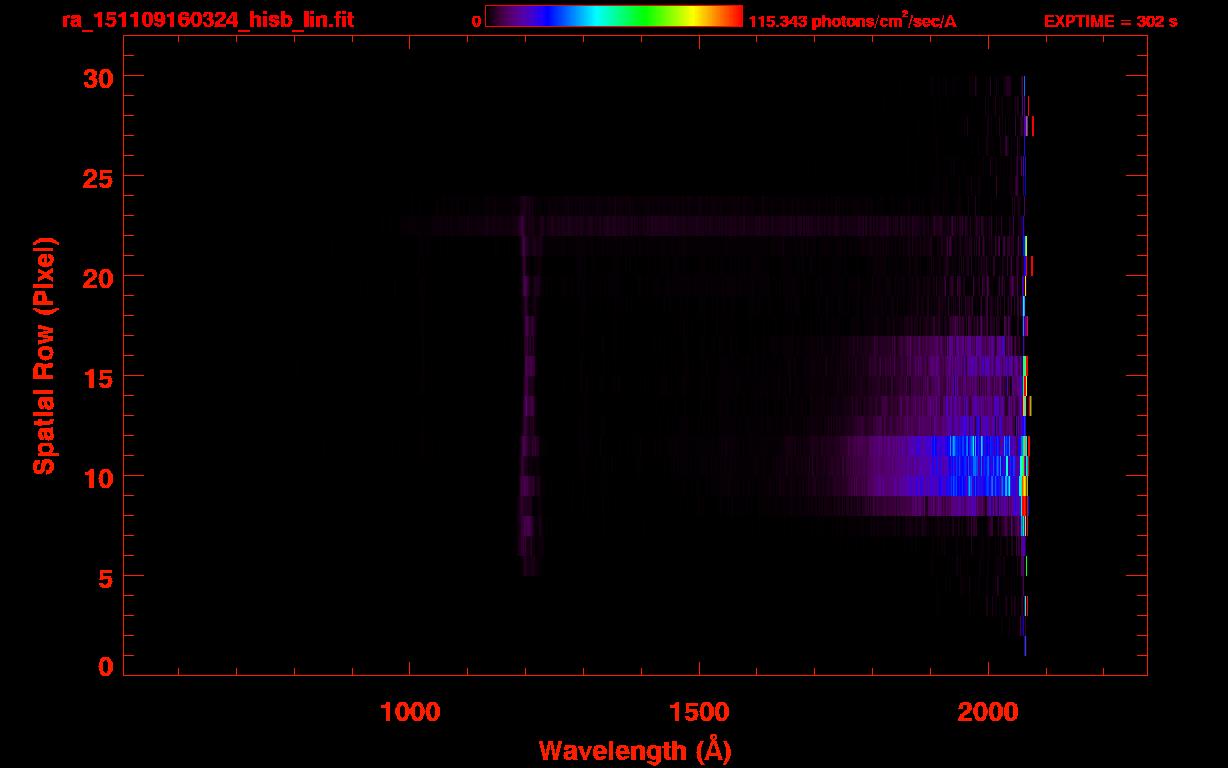Click the EXPTIME = 302 s label
The image size is (1228, 768).
click(x=1110, y=21)
